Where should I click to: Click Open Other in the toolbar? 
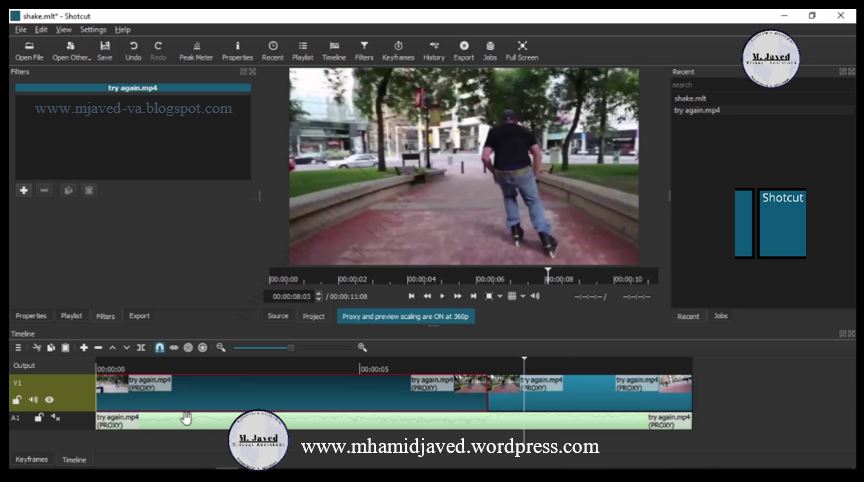tap(71, 51)
